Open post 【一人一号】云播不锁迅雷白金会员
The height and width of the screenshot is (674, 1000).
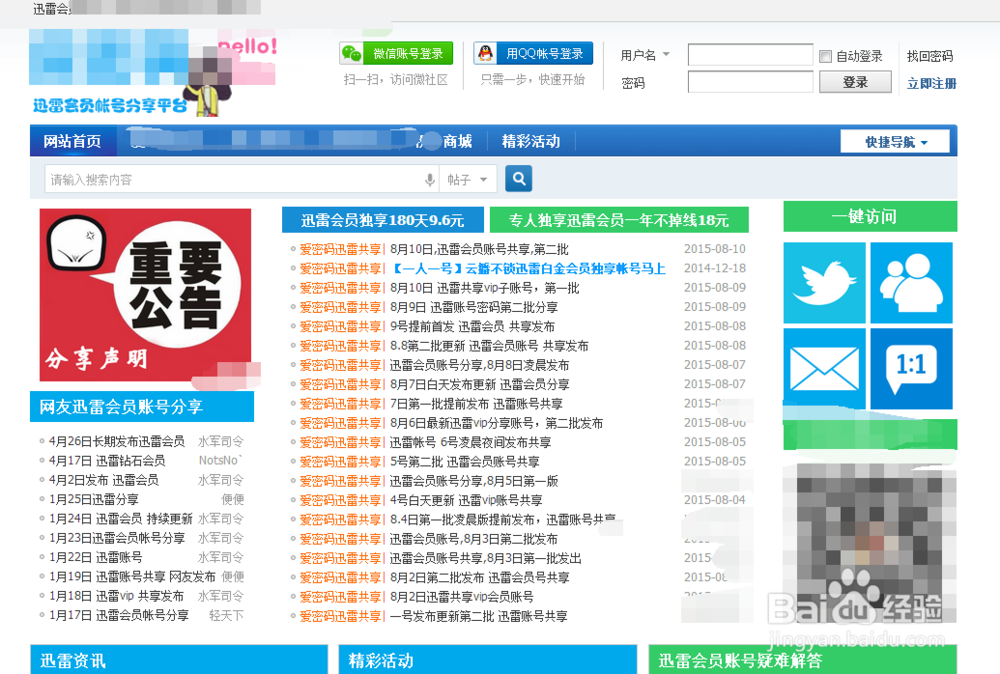[527, 268]
